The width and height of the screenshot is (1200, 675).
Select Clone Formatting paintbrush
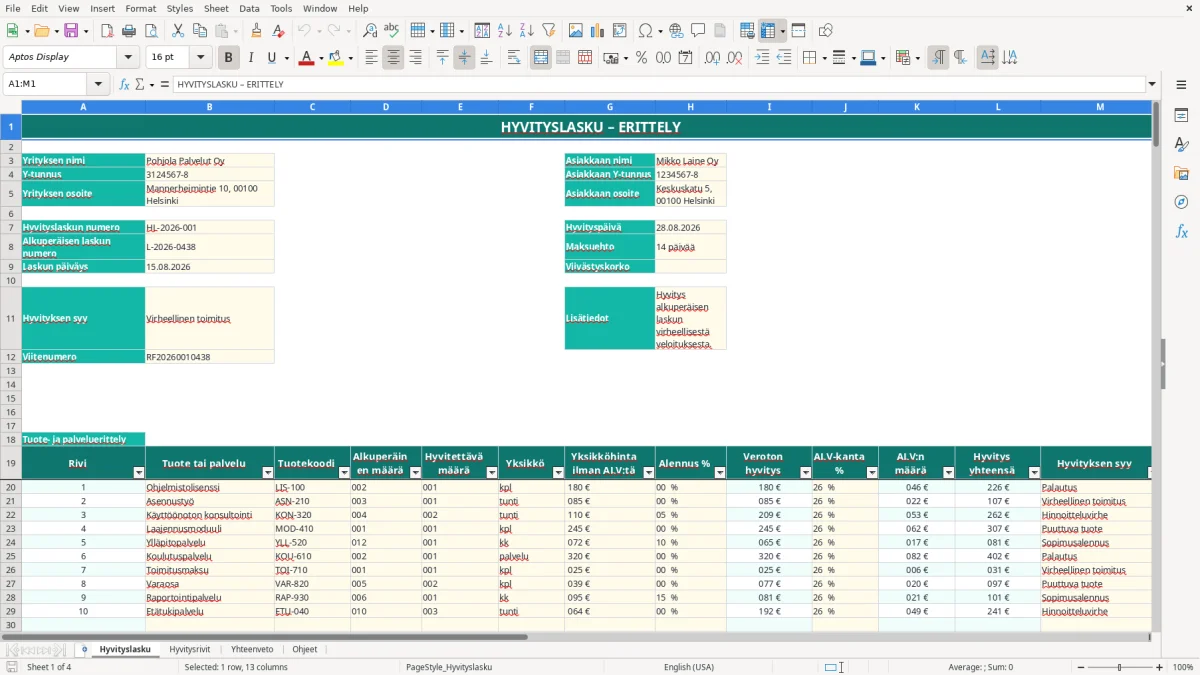point(257,31)
